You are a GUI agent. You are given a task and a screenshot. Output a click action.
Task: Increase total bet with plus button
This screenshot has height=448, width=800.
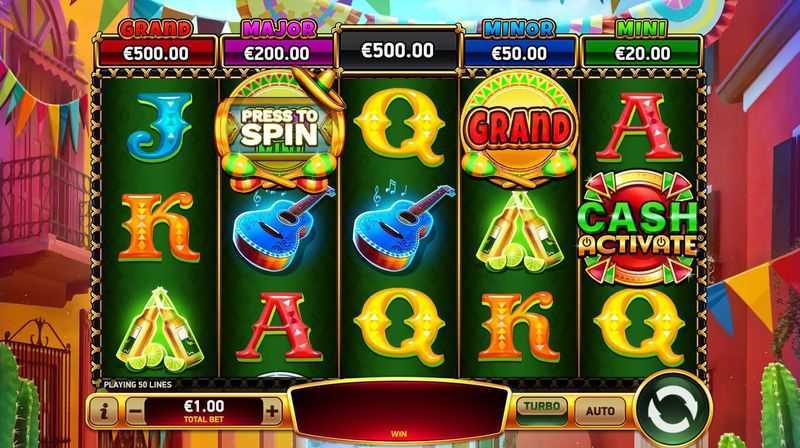point(272,411)
